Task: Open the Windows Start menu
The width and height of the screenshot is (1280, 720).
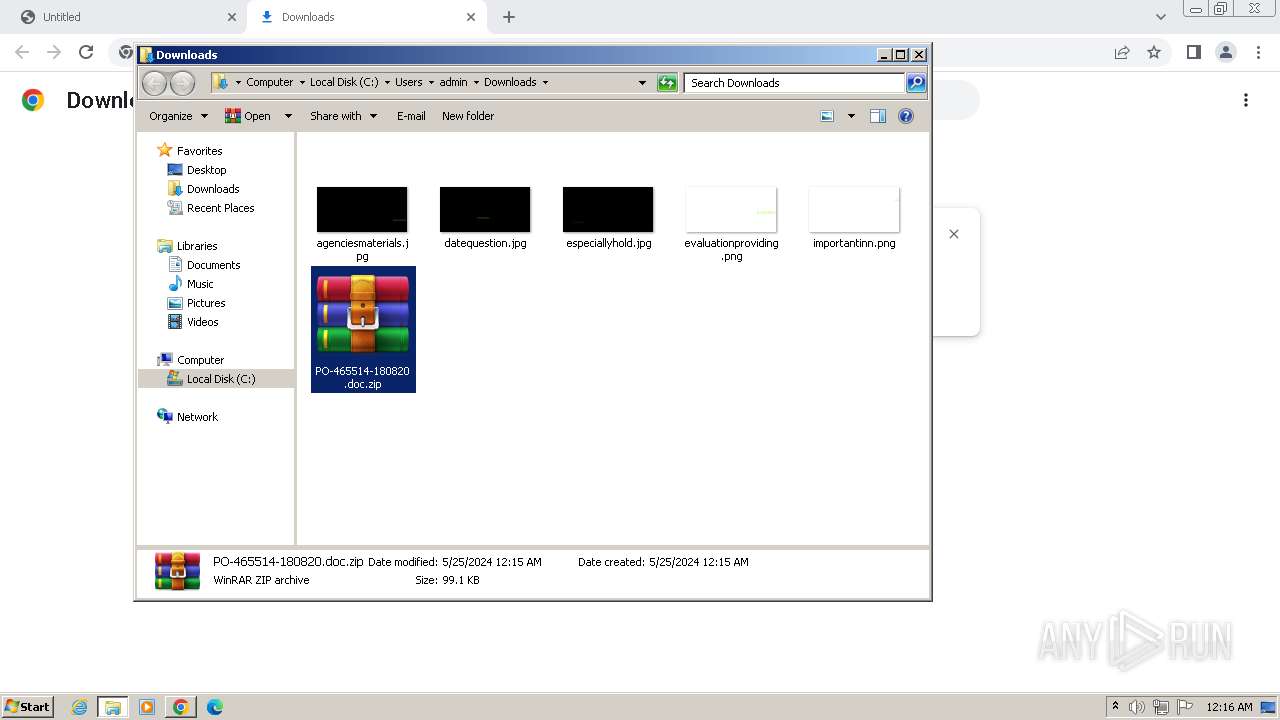Action: pos(28,707)
